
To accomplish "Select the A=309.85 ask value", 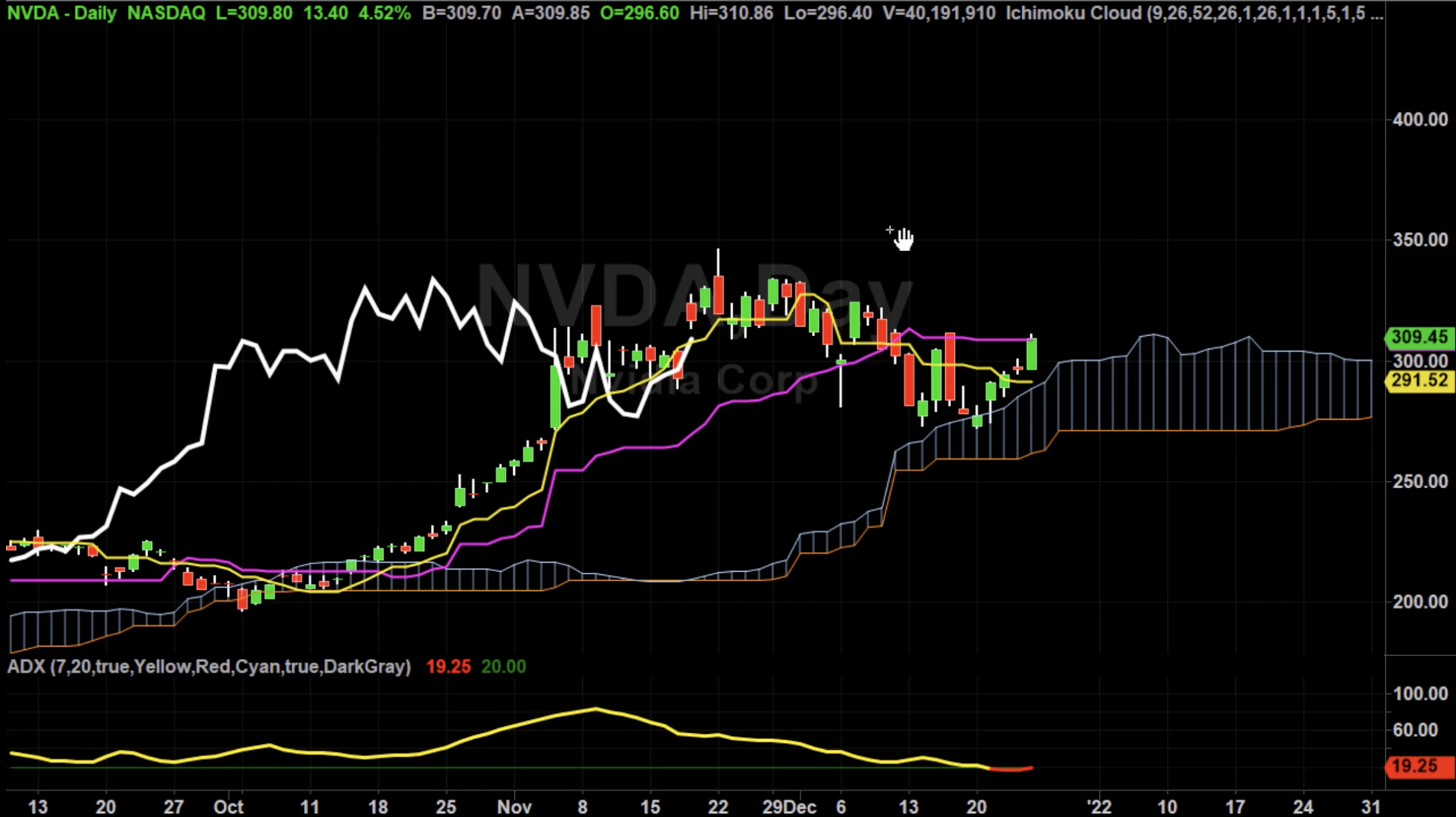I will (551, 13).
